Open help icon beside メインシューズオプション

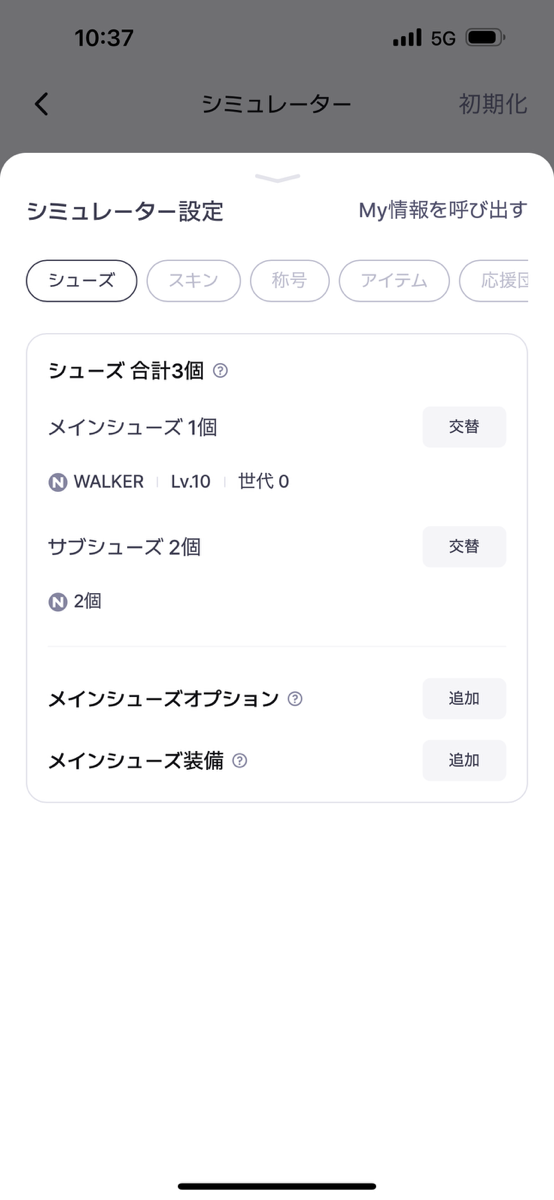pyautogui.click(x=295, y=699)
